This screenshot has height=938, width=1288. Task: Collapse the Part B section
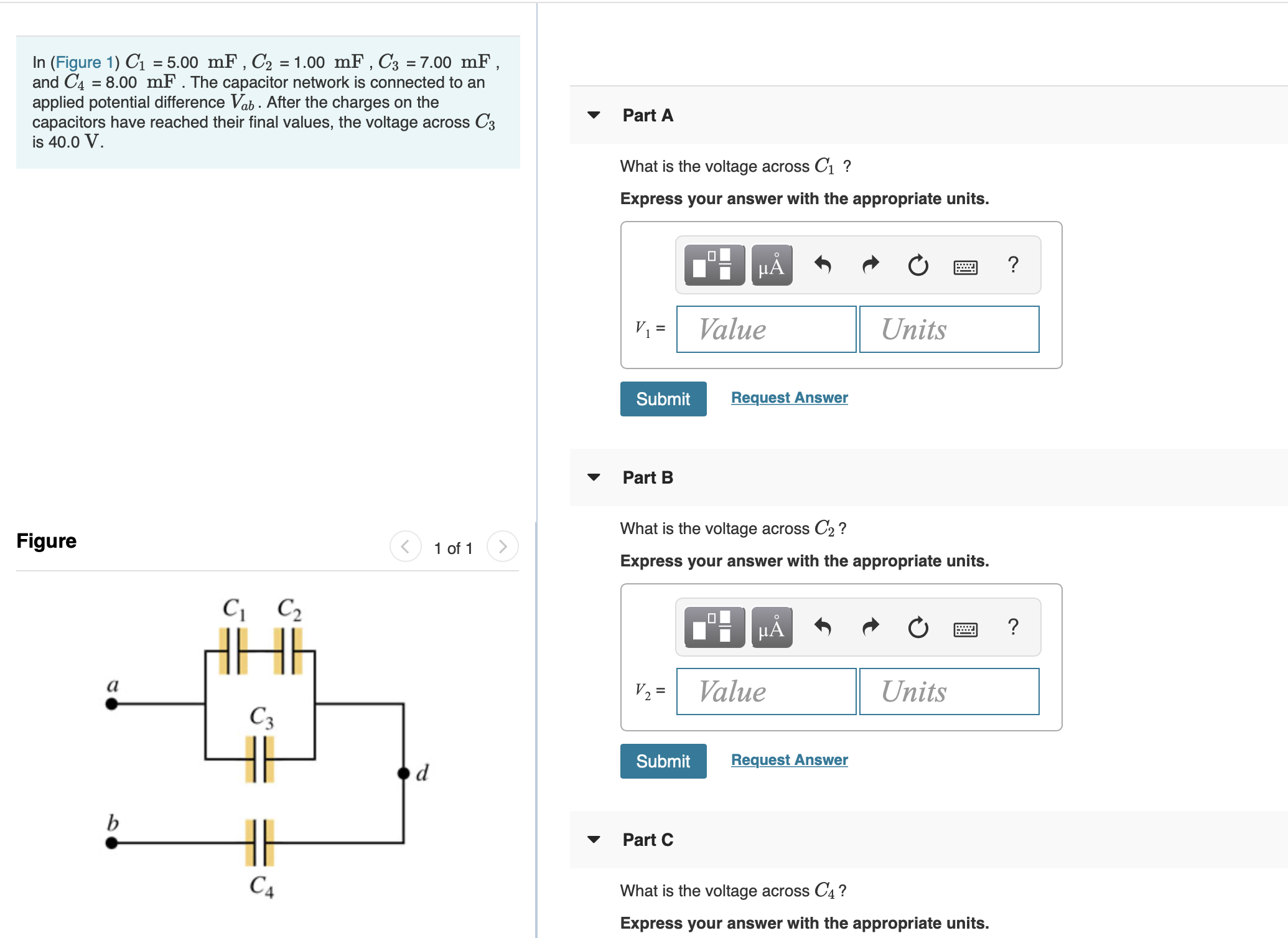coord(595,477)
